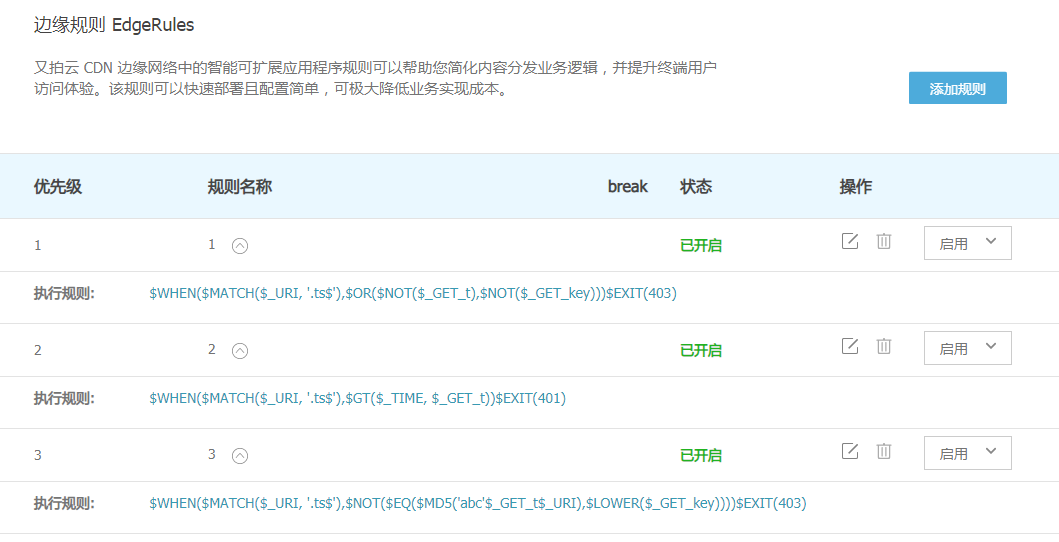
Task: Edit rule 1 with the pencil icon
Action: point(850,241)
